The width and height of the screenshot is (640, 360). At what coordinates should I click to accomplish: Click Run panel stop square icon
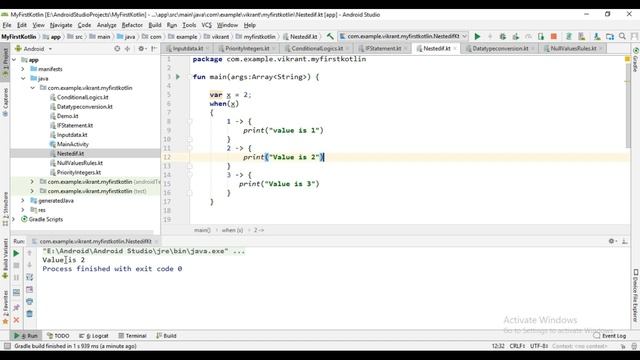[16, 265]
